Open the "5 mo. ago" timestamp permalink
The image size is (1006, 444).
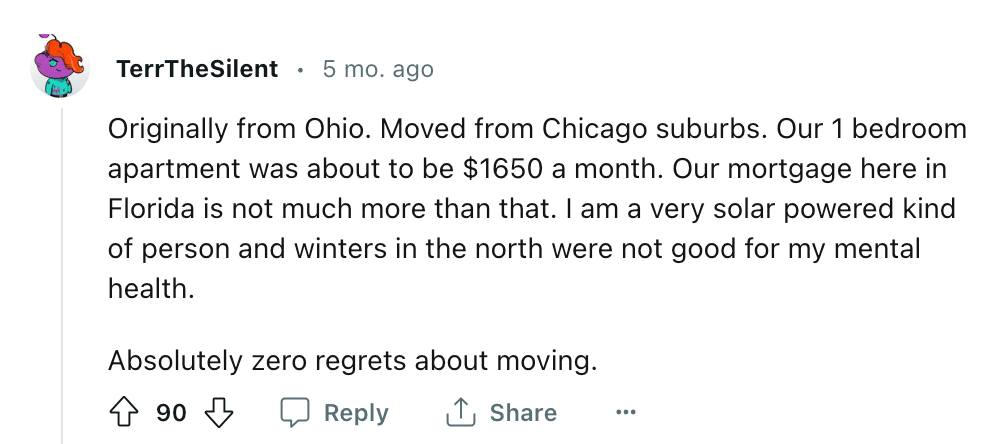pyautogui.click(x=378, y=69)
